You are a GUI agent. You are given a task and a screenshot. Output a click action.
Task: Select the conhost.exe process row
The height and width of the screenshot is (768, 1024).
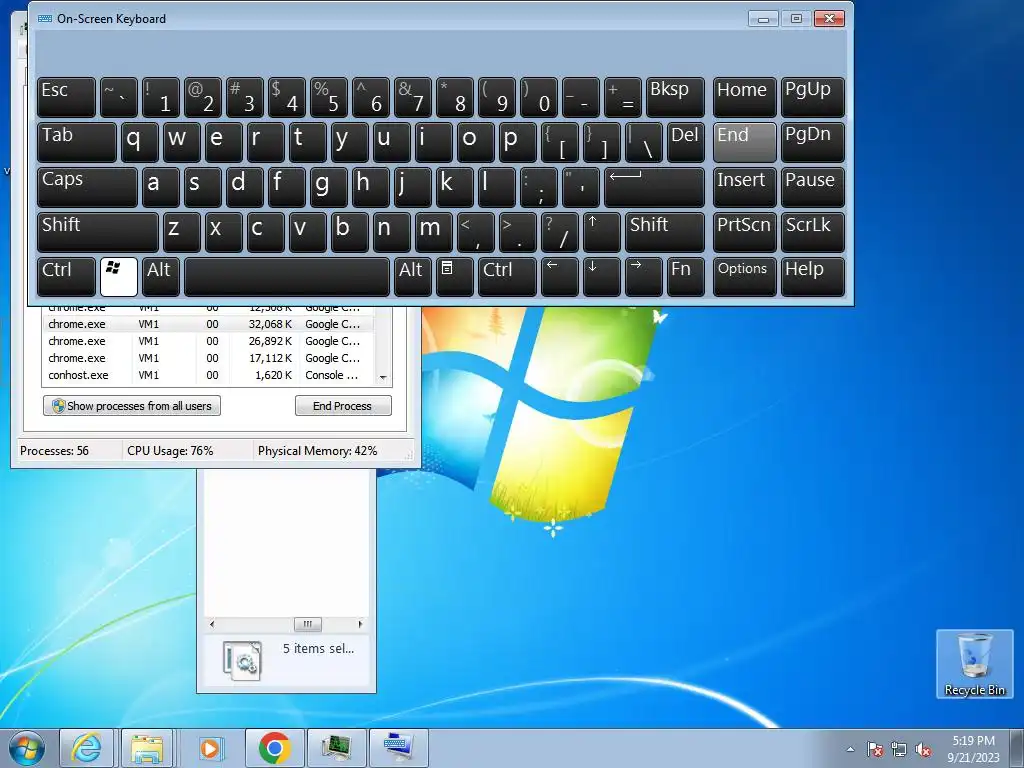pos(210,375)
